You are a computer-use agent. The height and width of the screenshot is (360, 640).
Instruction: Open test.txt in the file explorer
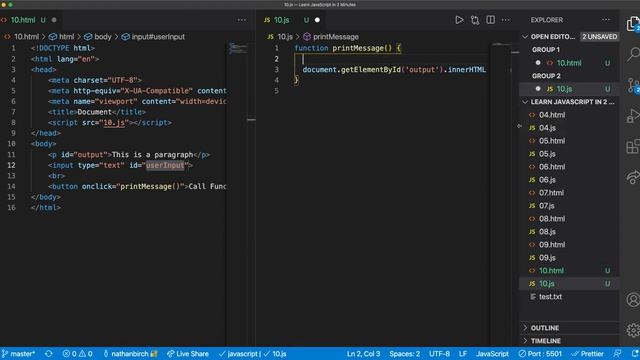pos(569,297)
